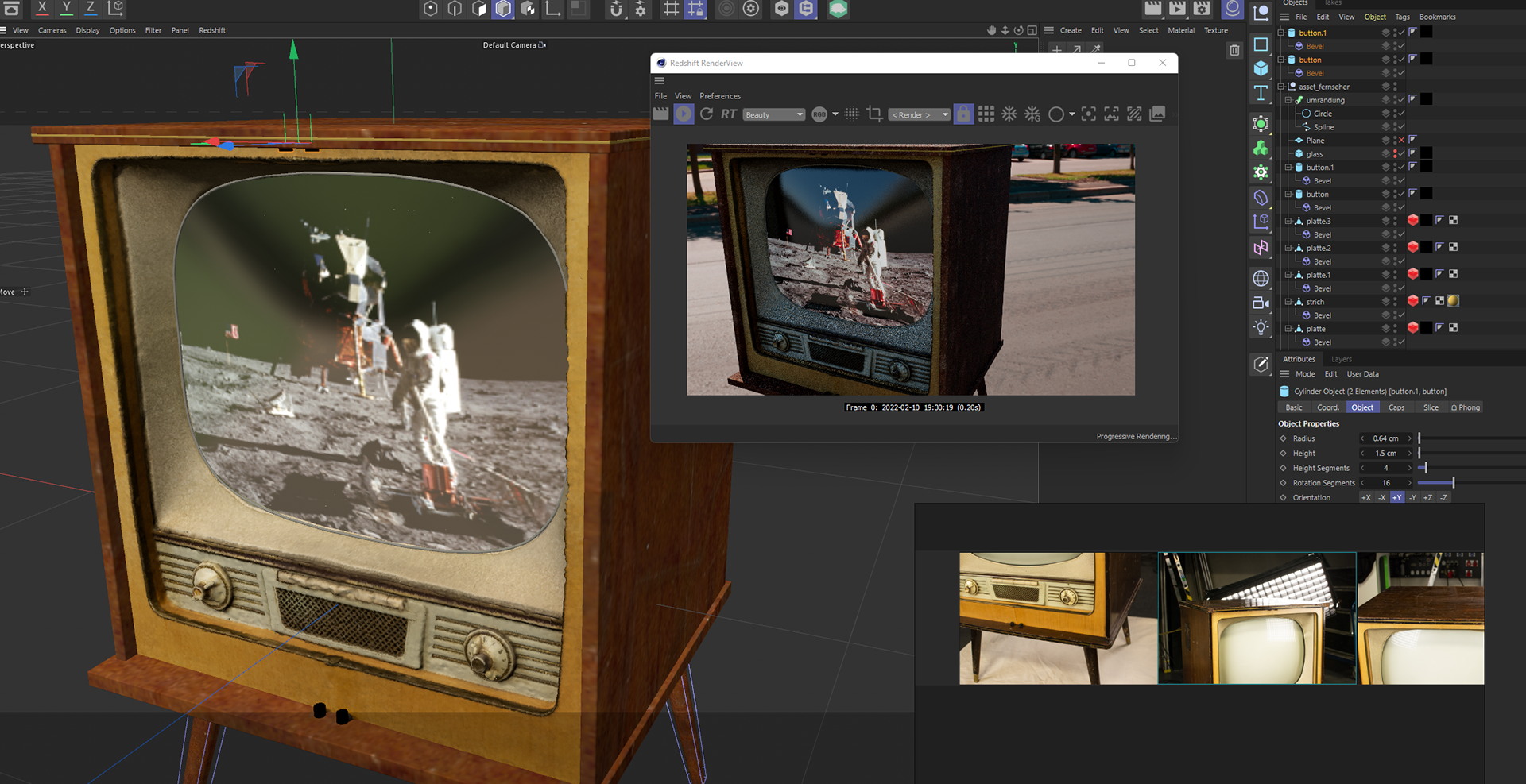Open the Beauty AOV dropdown
The height and width of the screenshot is (784, 1526).
tap(774, 114)
